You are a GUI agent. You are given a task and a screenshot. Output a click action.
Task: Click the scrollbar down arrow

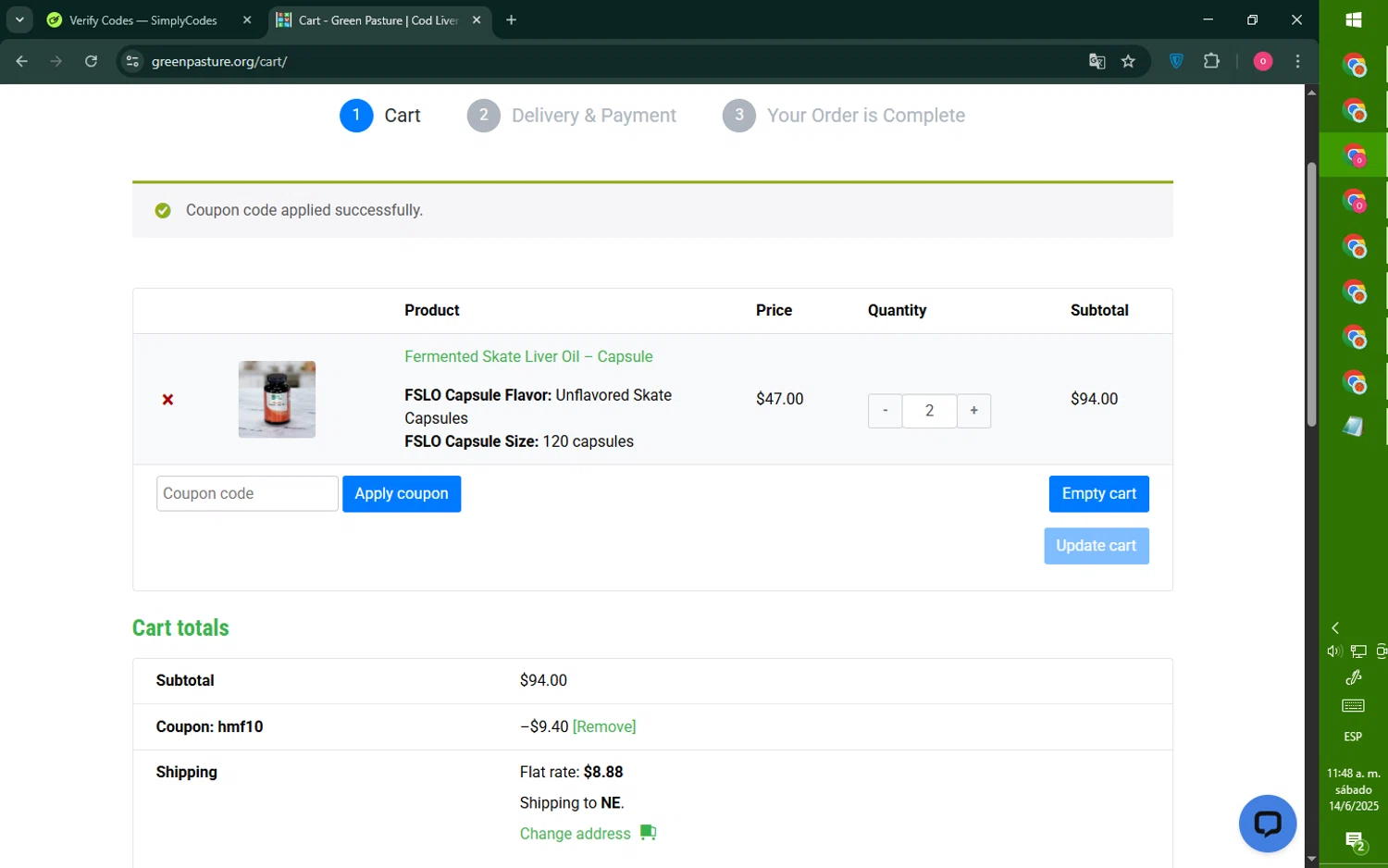1311,860
